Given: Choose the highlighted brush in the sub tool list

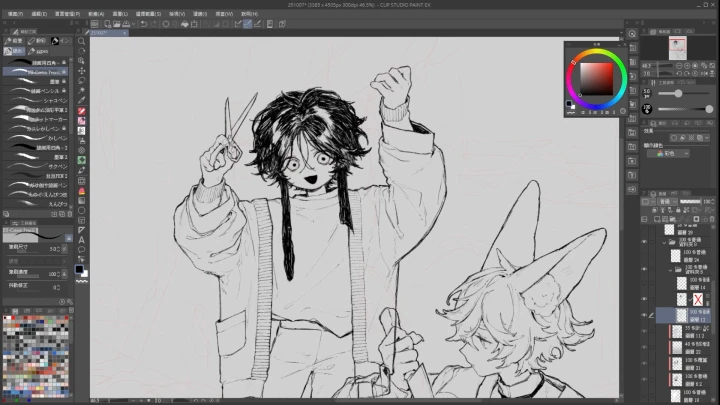Looking at the screenshot, I should (x=38, y=72).
